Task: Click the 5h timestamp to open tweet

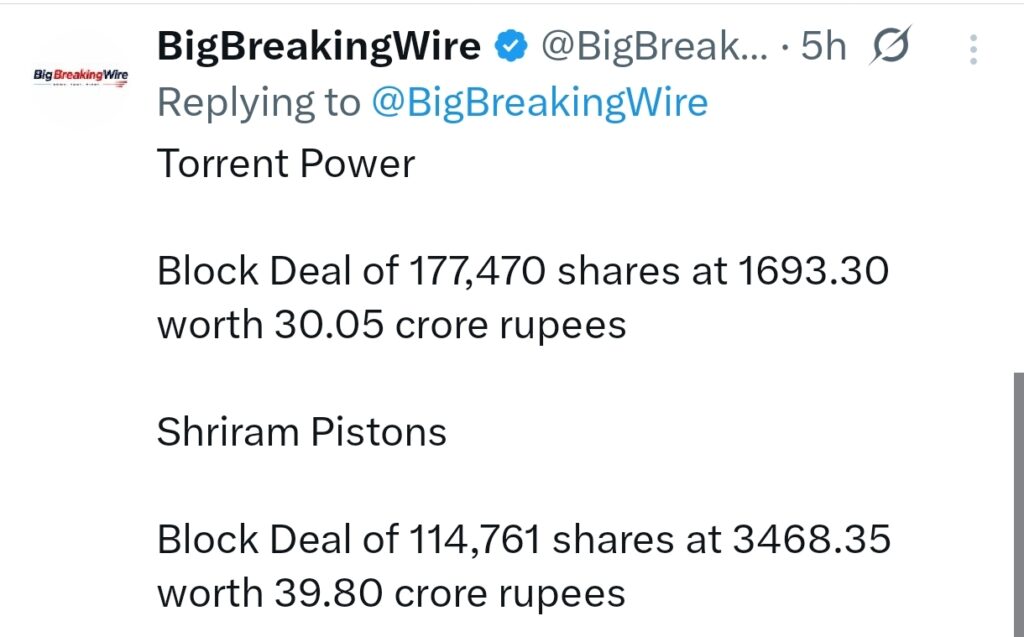Action: tap(822, 45)
